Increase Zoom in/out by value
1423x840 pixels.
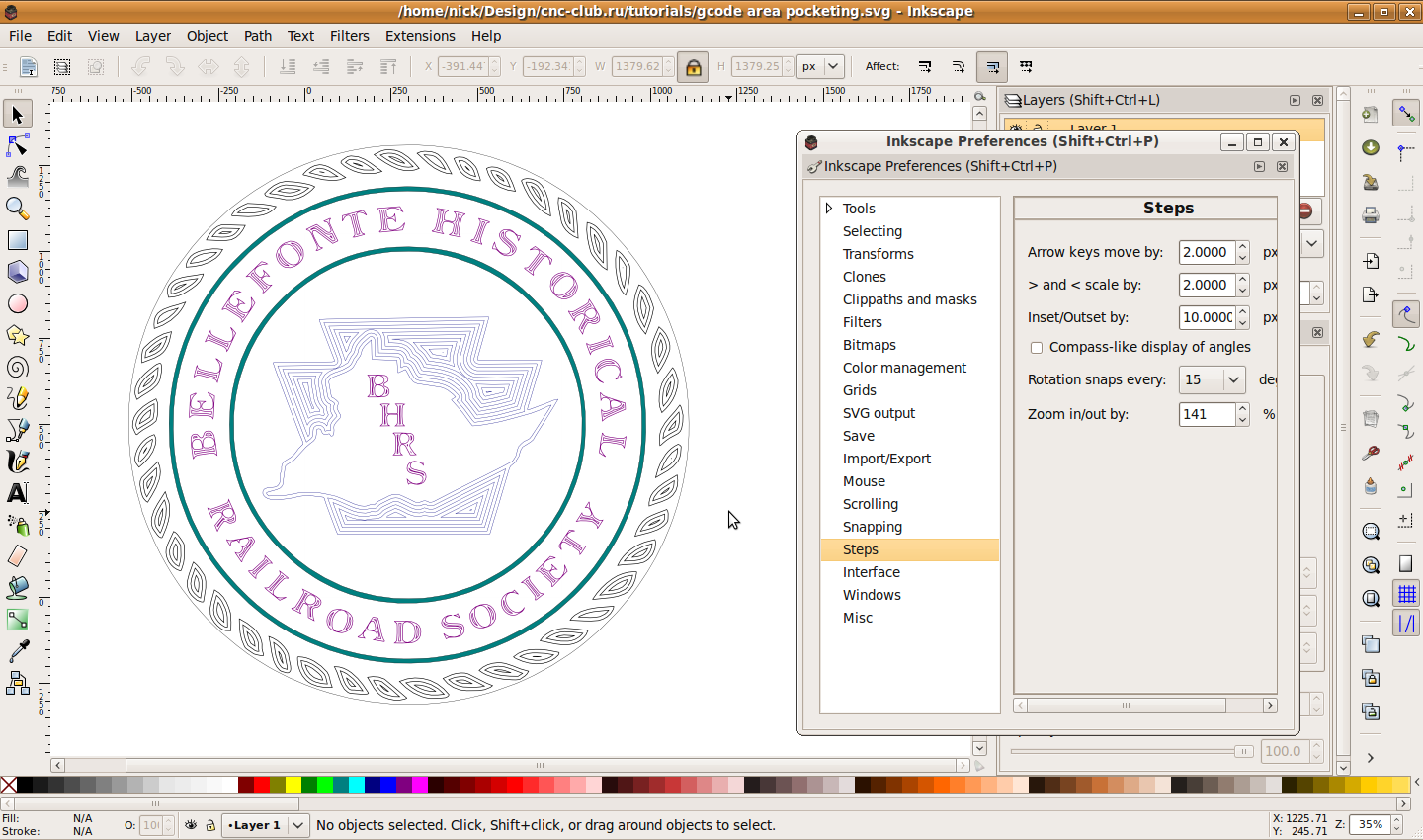1243,409
